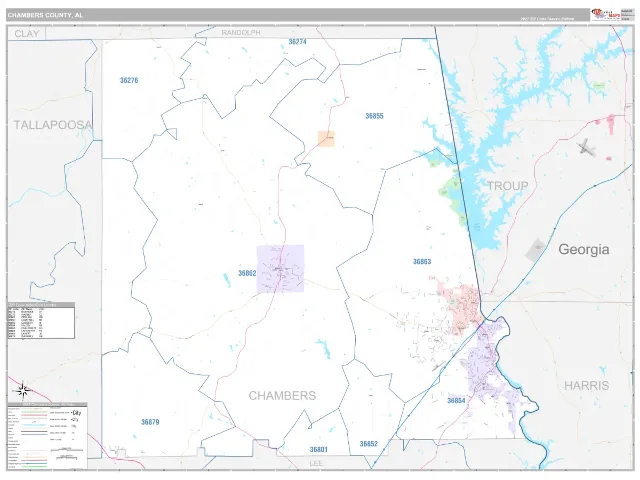Click the purple shaded city area near 36862
640x480 pixels.
pyautogui.click(x=280, y=269)
